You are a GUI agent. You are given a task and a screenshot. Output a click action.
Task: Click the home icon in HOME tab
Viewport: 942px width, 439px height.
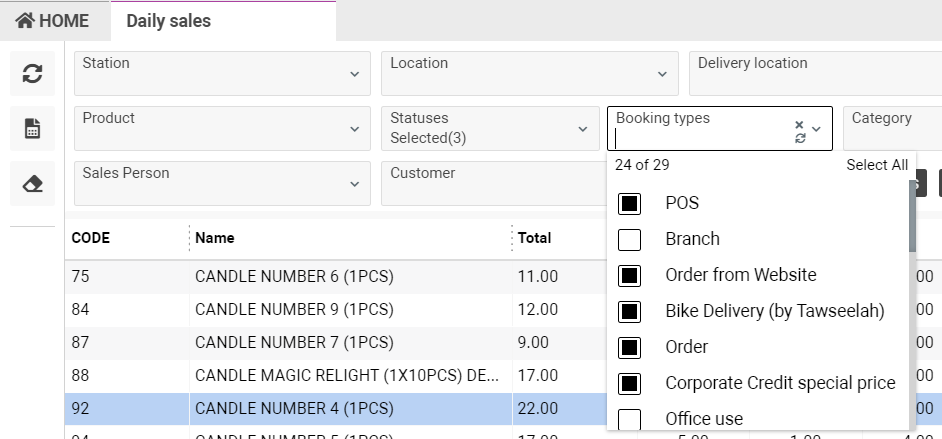(25, 21)
